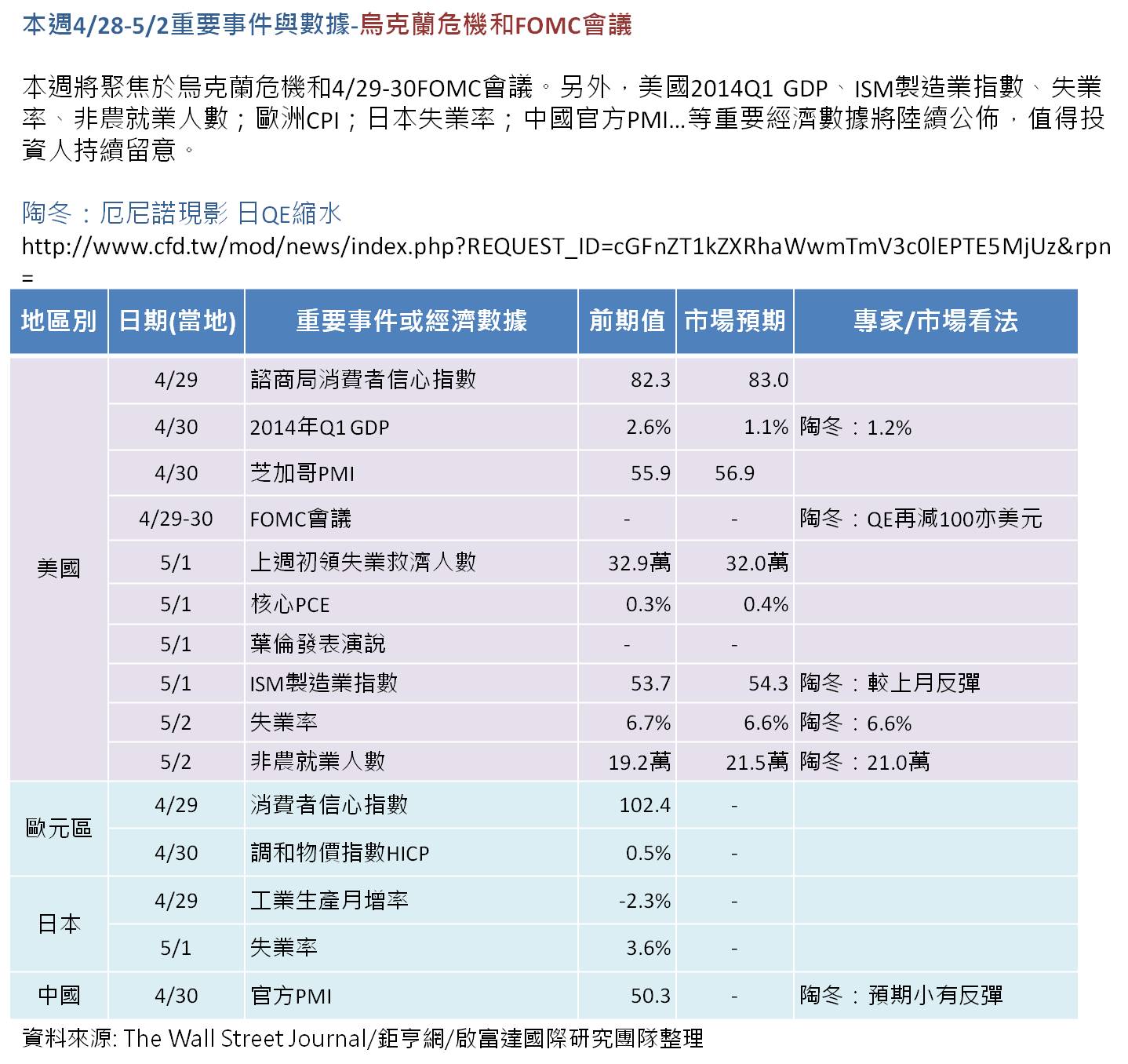Select core PCE forecast 0.4%
Screen dimensions: 1128x1064
tap(766, 604)
